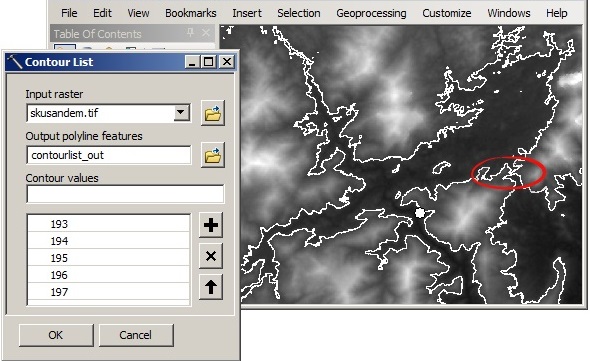Add contour value with plus button
590x361 pixels.
211,225
